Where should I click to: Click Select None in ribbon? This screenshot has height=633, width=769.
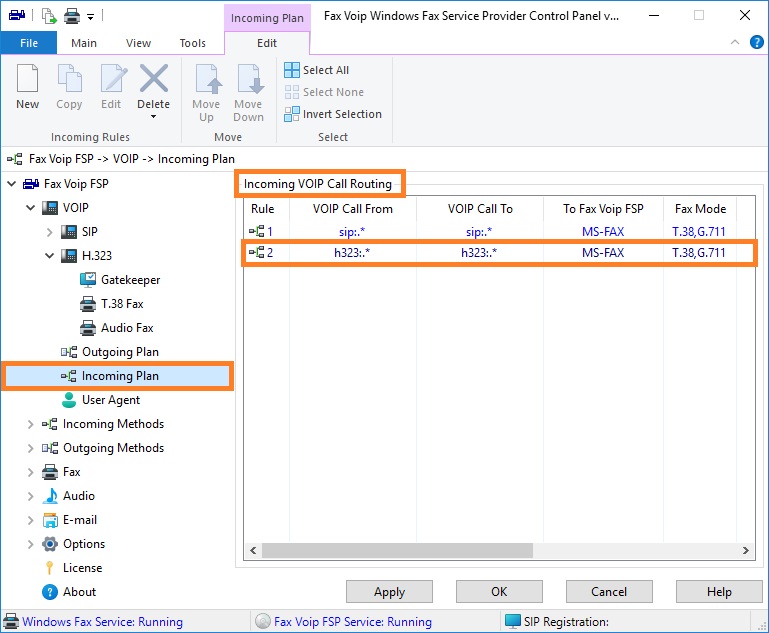324,92
